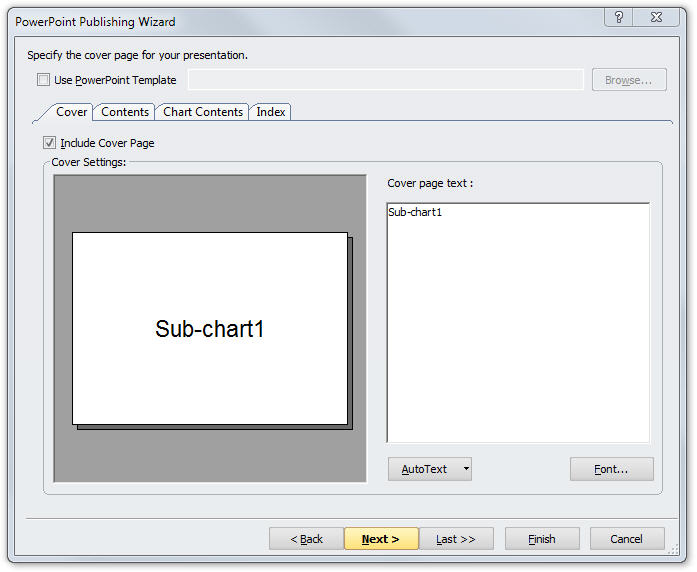Viewport: 697px width, 572px height.
Task: Click the template file path field
Action: tap(385, 80)
